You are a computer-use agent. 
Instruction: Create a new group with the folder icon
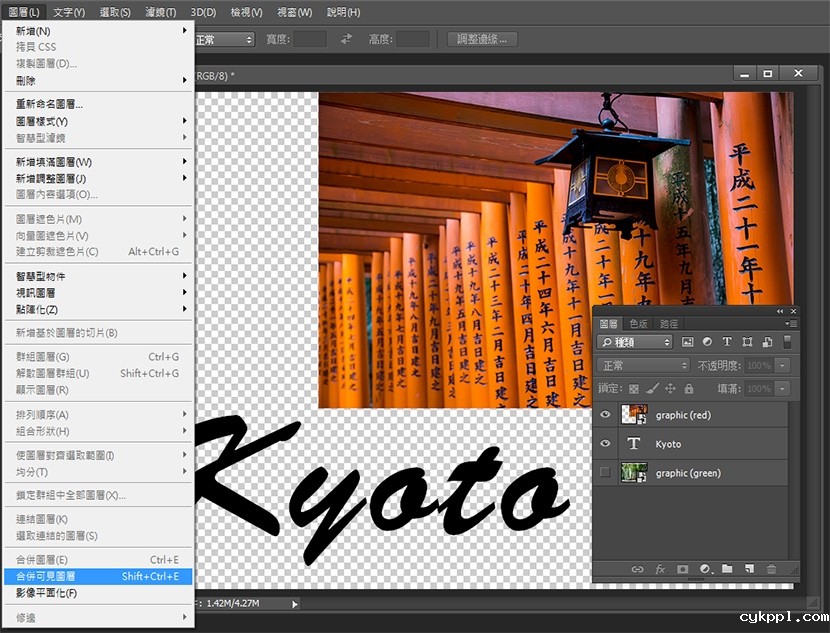click(x=726, y=568)
